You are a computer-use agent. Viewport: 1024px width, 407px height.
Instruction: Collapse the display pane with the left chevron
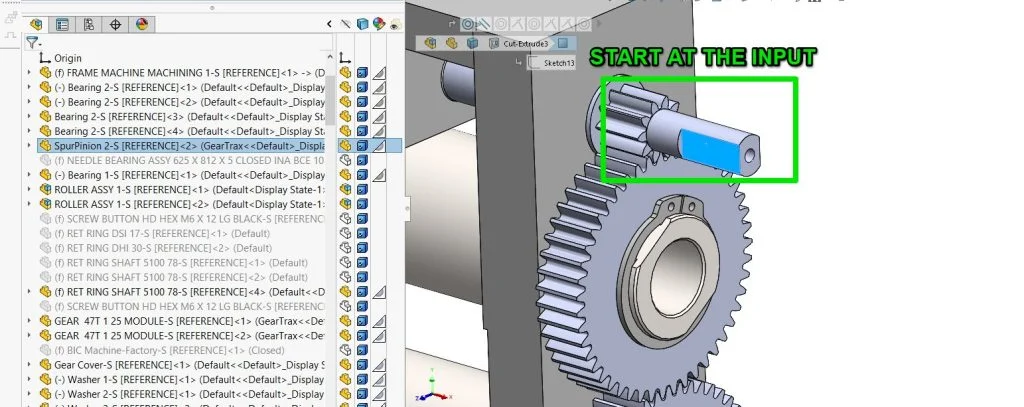[x=330, y=24]
